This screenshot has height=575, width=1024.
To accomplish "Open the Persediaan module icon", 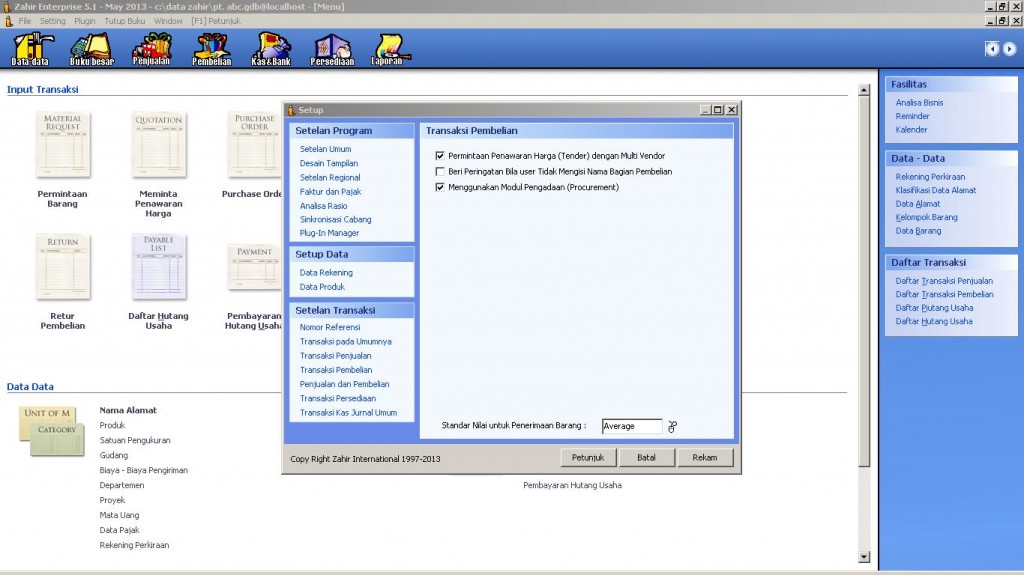I will pyautogui.click(x=332, y=48).
